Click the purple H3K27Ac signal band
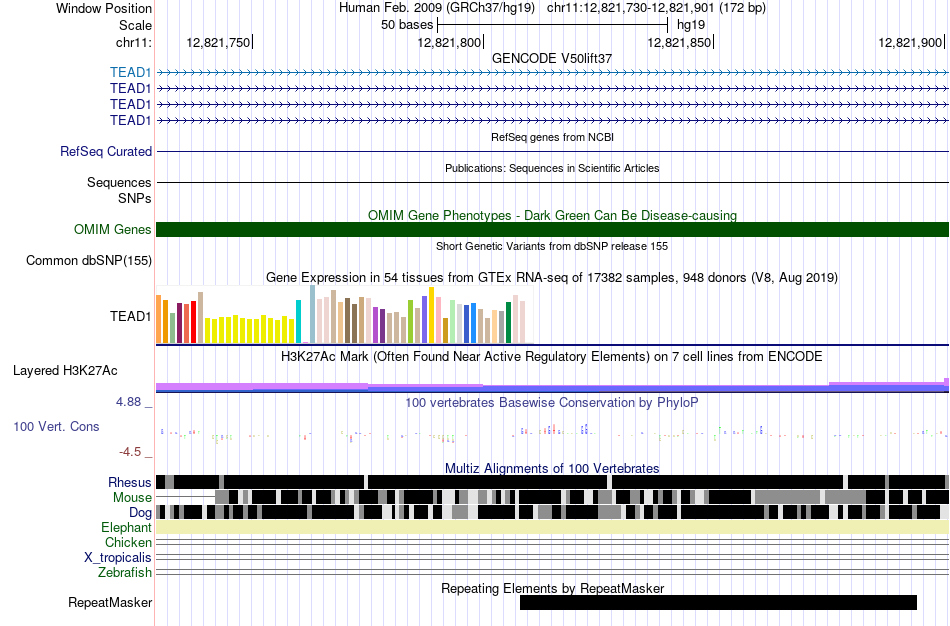Image resolution: width=950 pixels, height=626 pixels. [552, 387]
